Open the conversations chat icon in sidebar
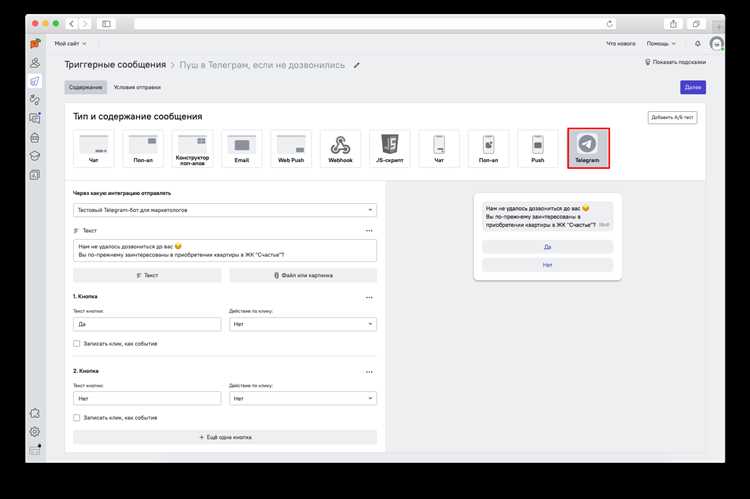Screen dimensions: 750x499 tap(35, 118)
